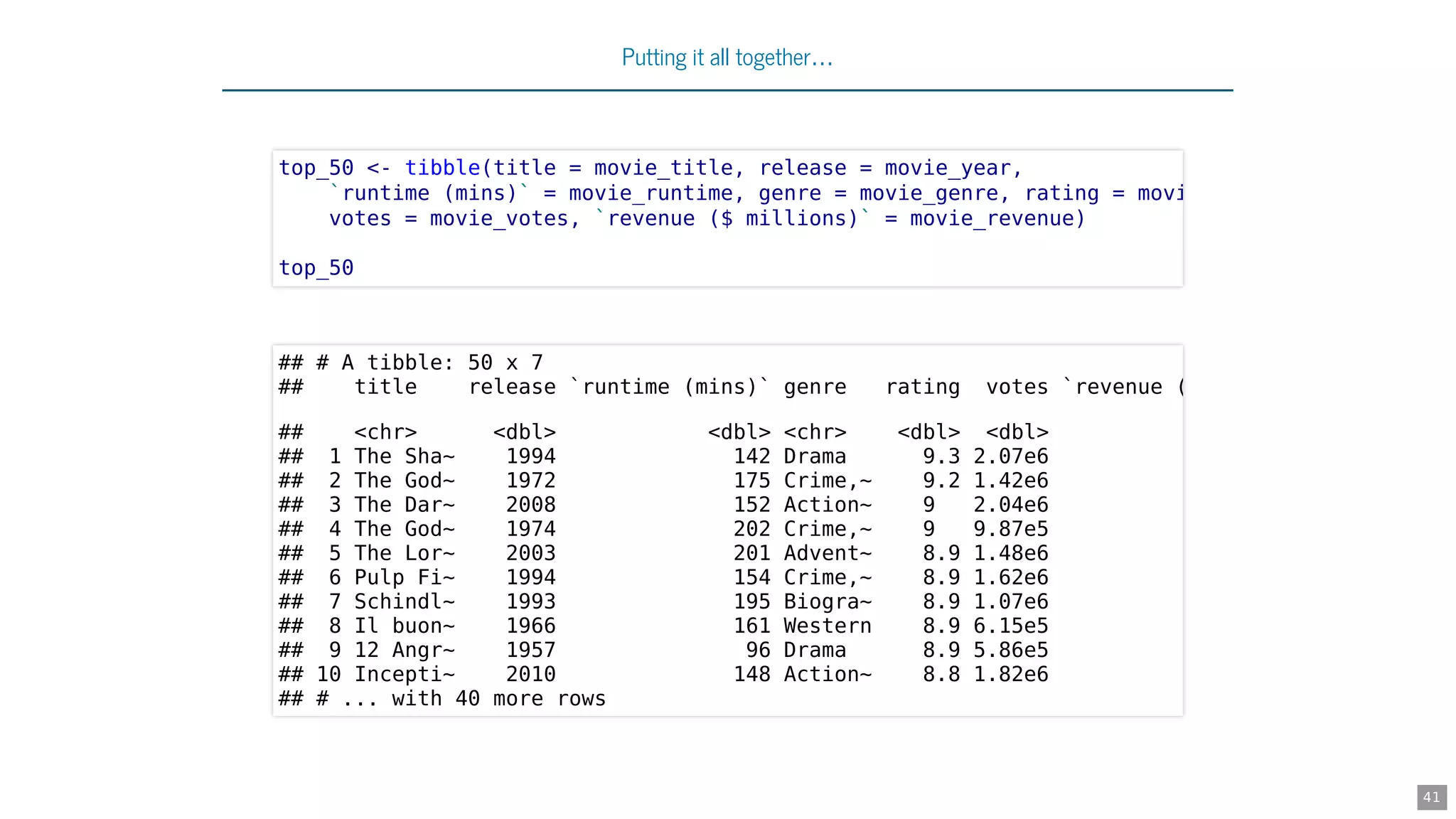This screenshot has width=1456, height=819.
Task: Click release year '2003'
Action: [530, 553]
